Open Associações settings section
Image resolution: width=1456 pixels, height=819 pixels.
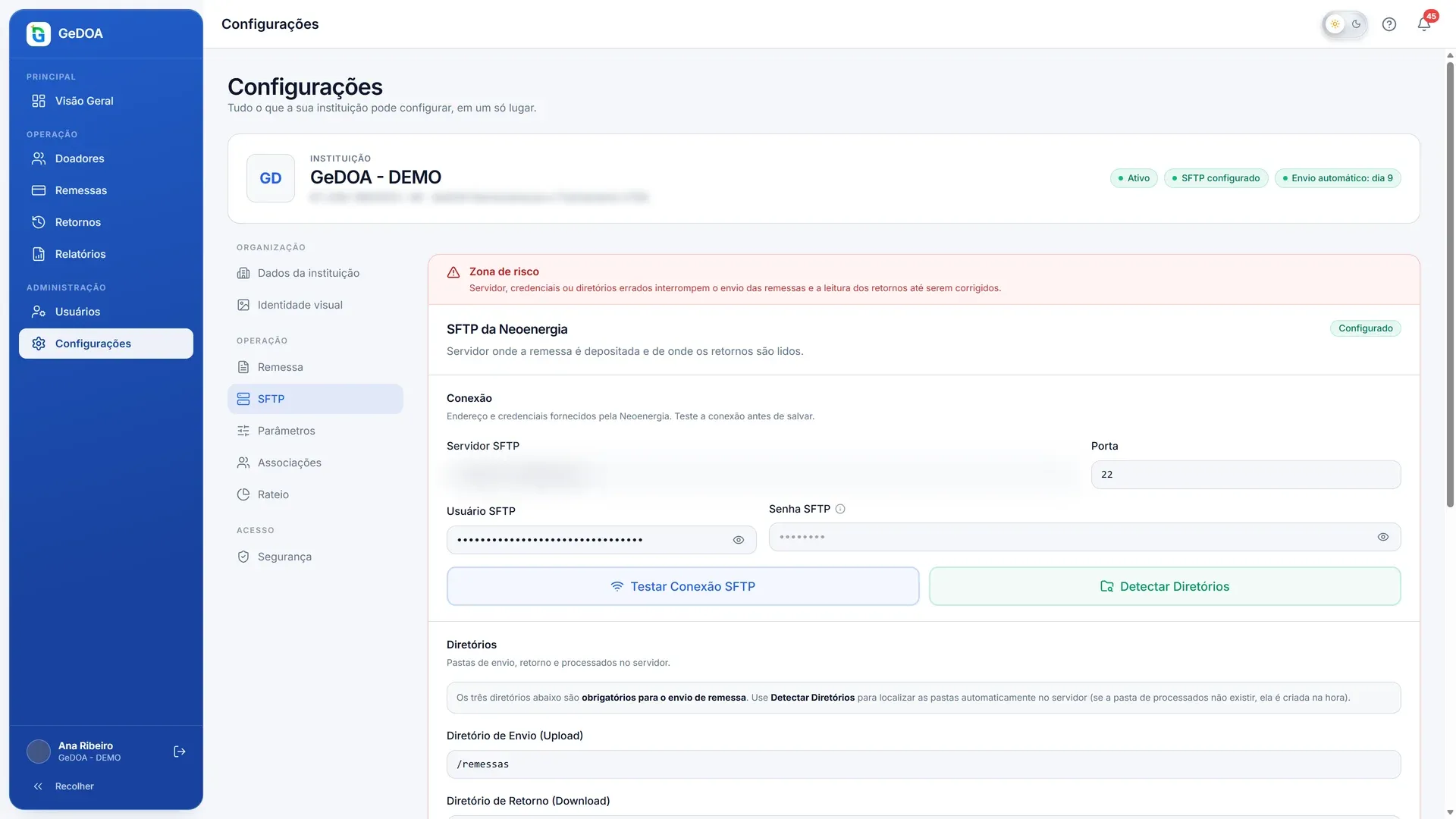point(315,463)
